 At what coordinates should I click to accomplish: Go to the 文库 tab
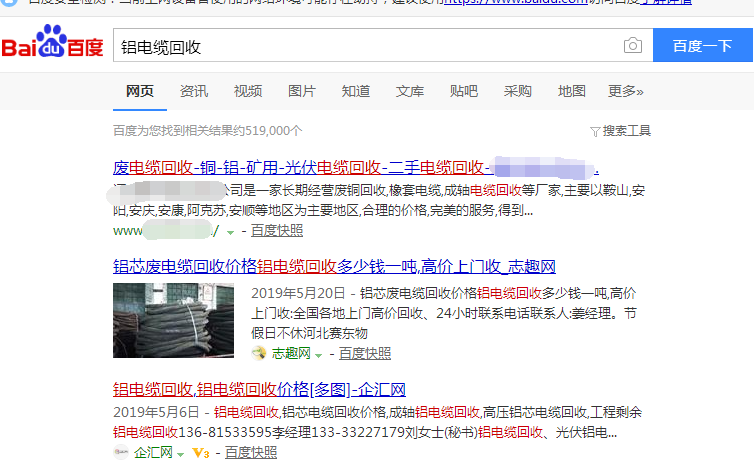410,91
